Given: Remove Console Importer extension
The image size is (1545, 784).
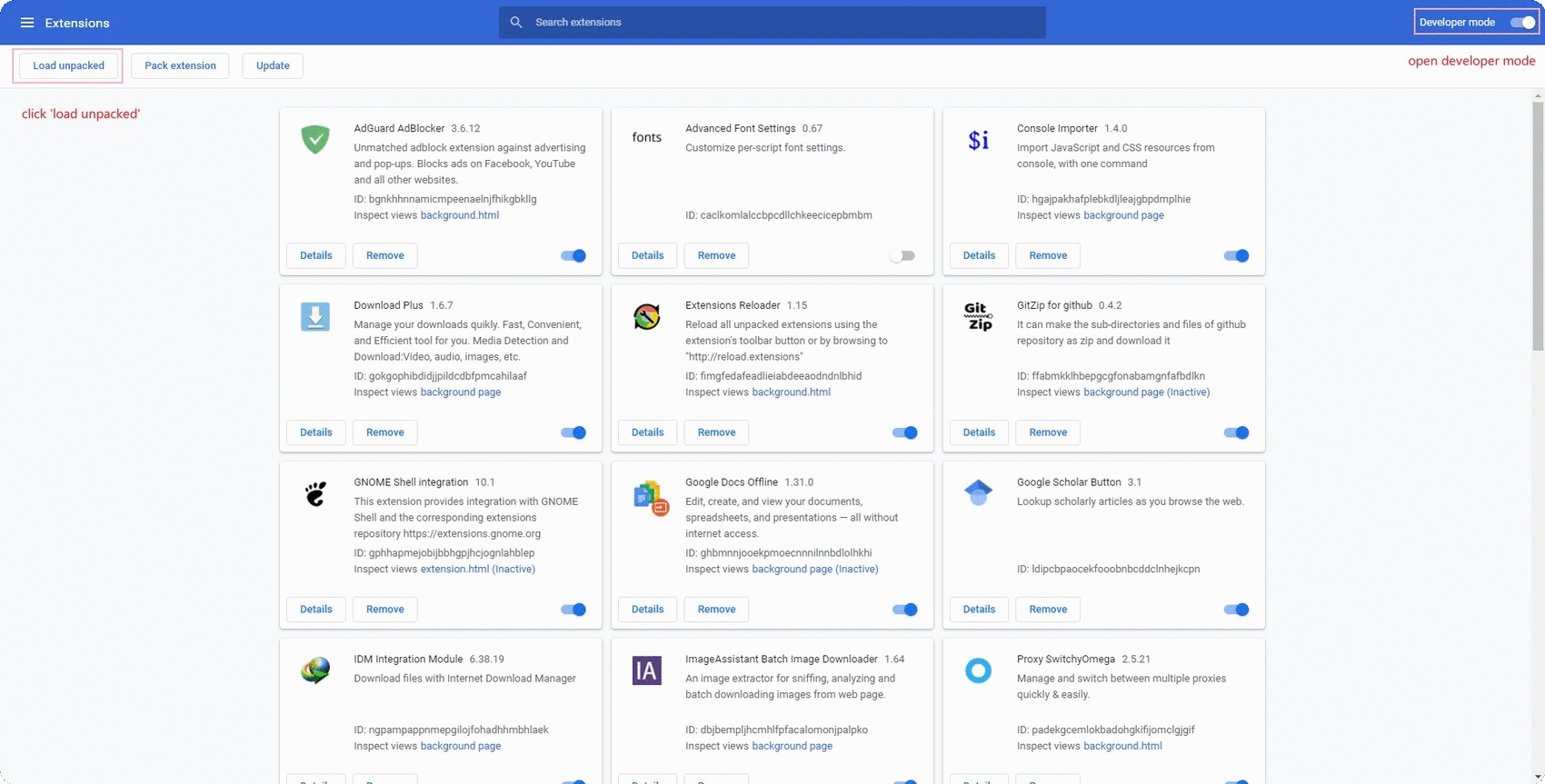Looking at the screenshot, I should 1048,255.
